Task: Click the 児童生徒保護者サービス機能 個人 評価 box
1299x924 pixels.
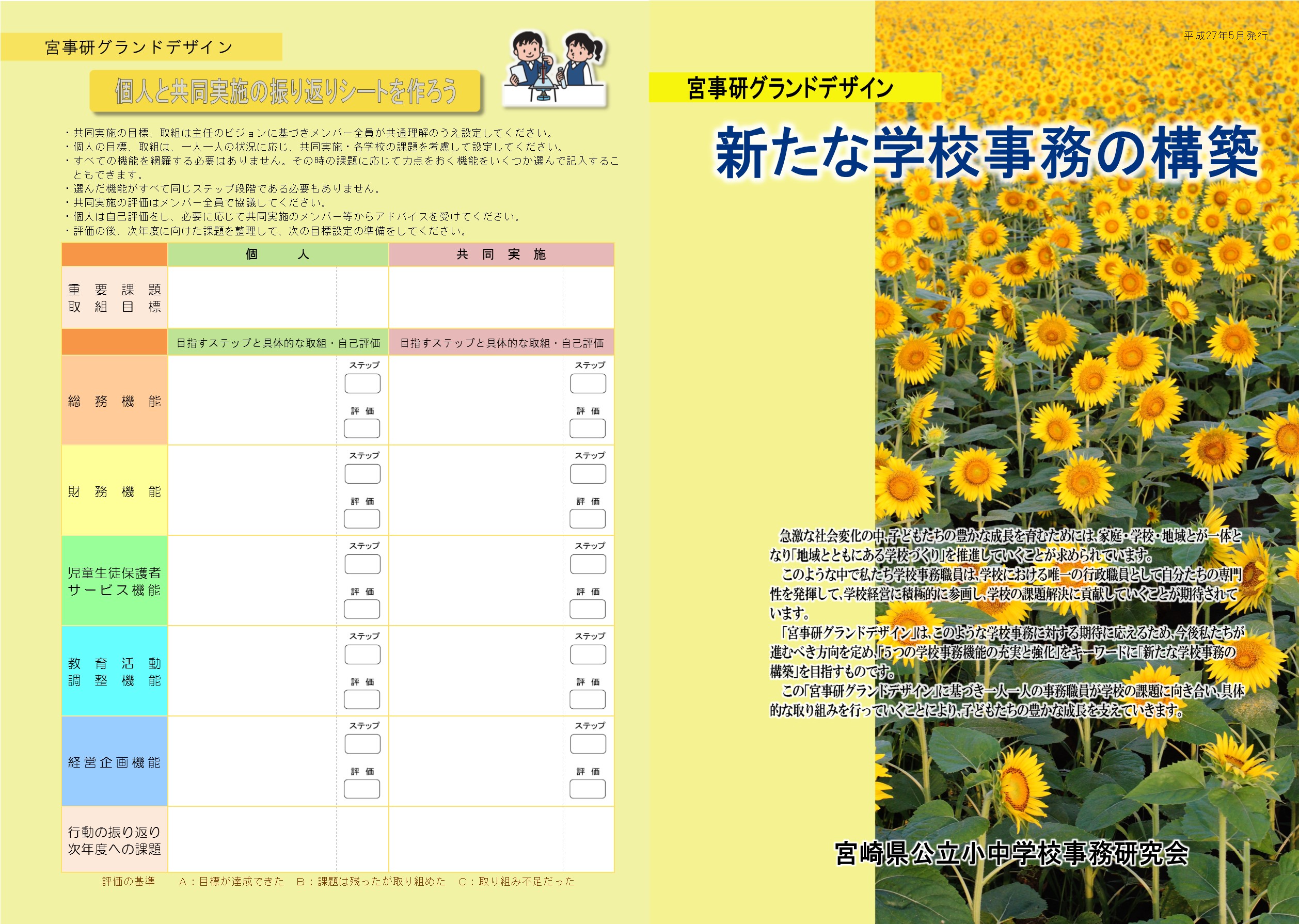Action: tap(362, 609)
